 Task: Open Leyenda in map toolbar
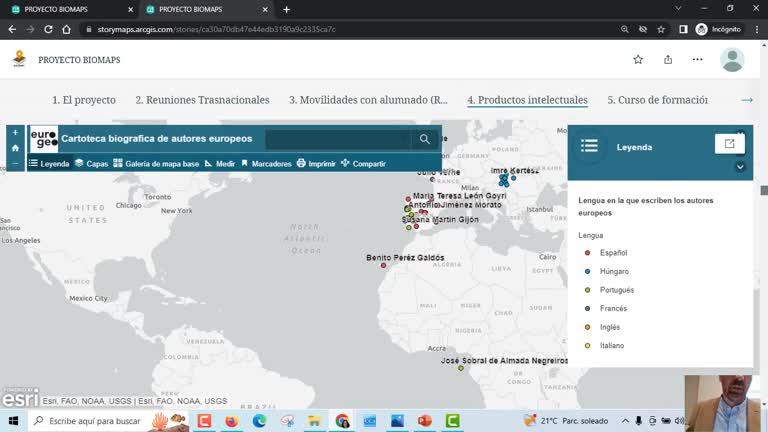(49, 164)
